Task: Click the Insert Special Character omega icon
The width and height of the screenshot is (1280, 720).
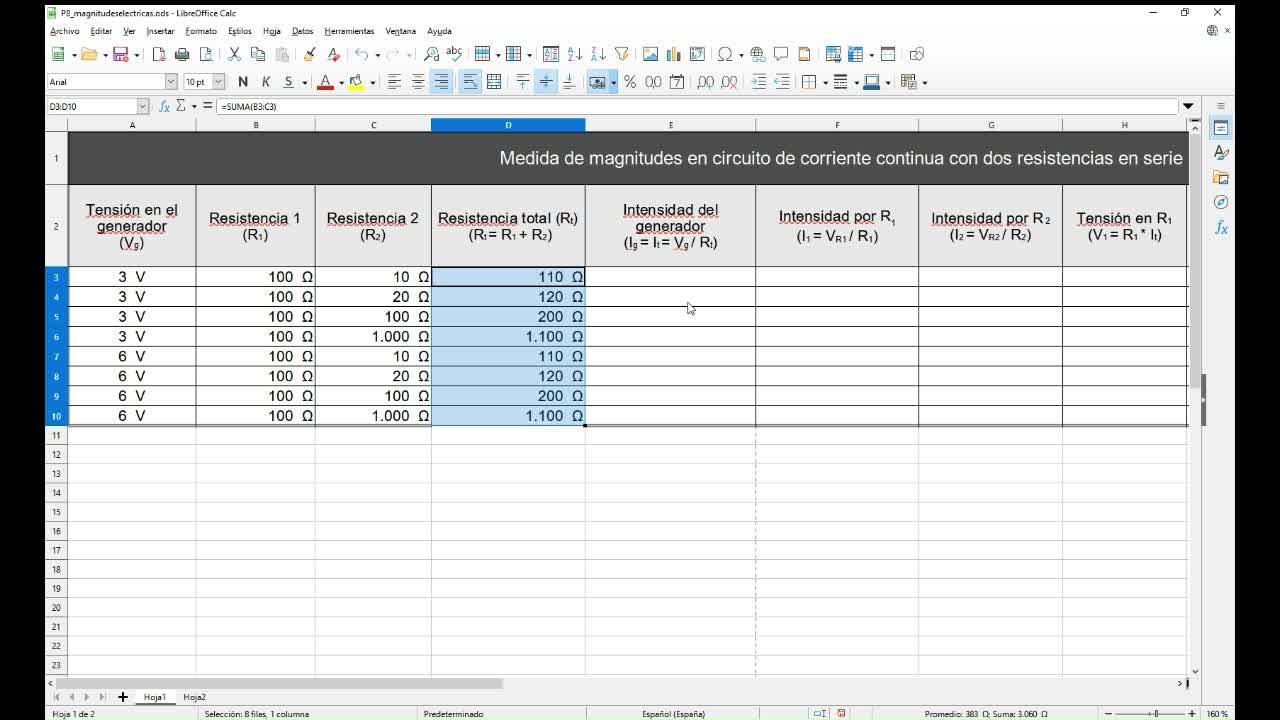Action: pyautogui.click(x=724, y=54)
